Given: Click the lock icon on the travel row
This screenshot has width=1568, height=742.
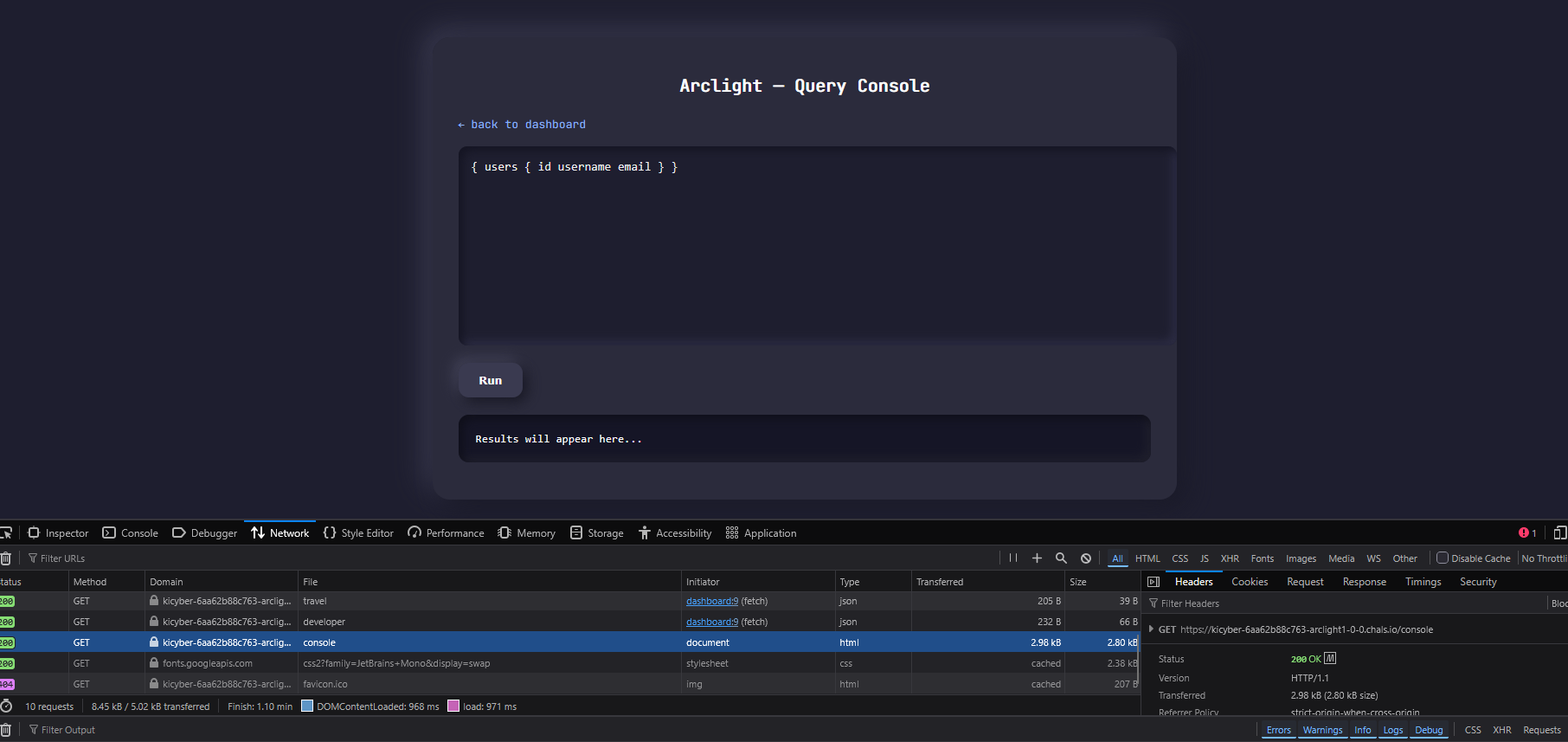Looking at the screenshot, I should (x=154, y=601).
